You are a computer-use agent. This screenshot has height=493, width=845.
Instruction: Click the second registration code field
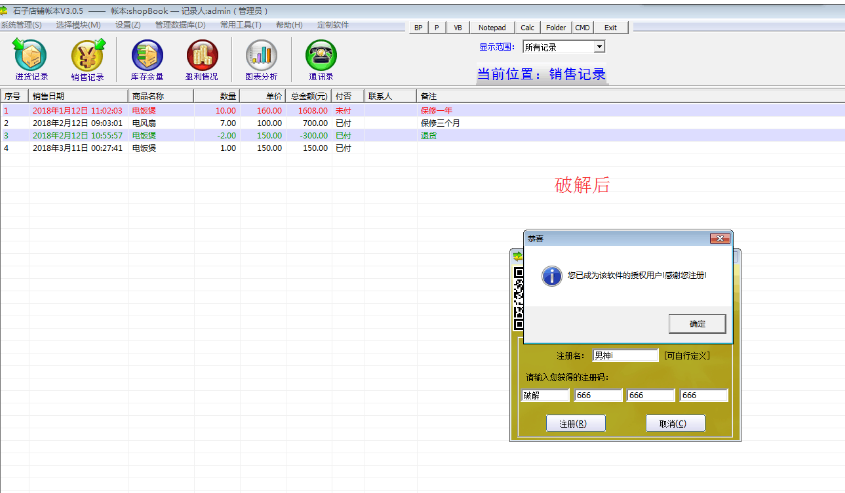tap(598, 395)
